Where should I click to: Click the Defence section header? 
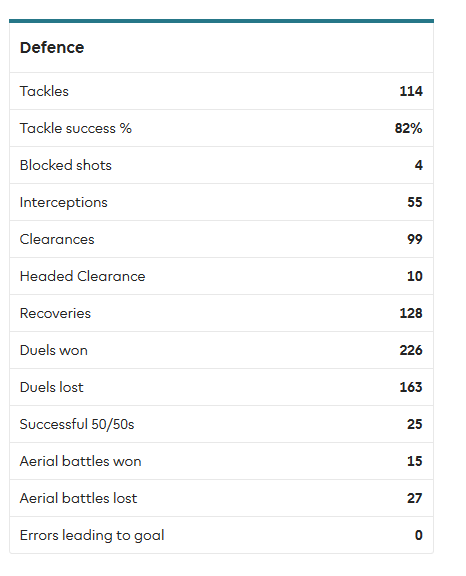click(52, 48)
